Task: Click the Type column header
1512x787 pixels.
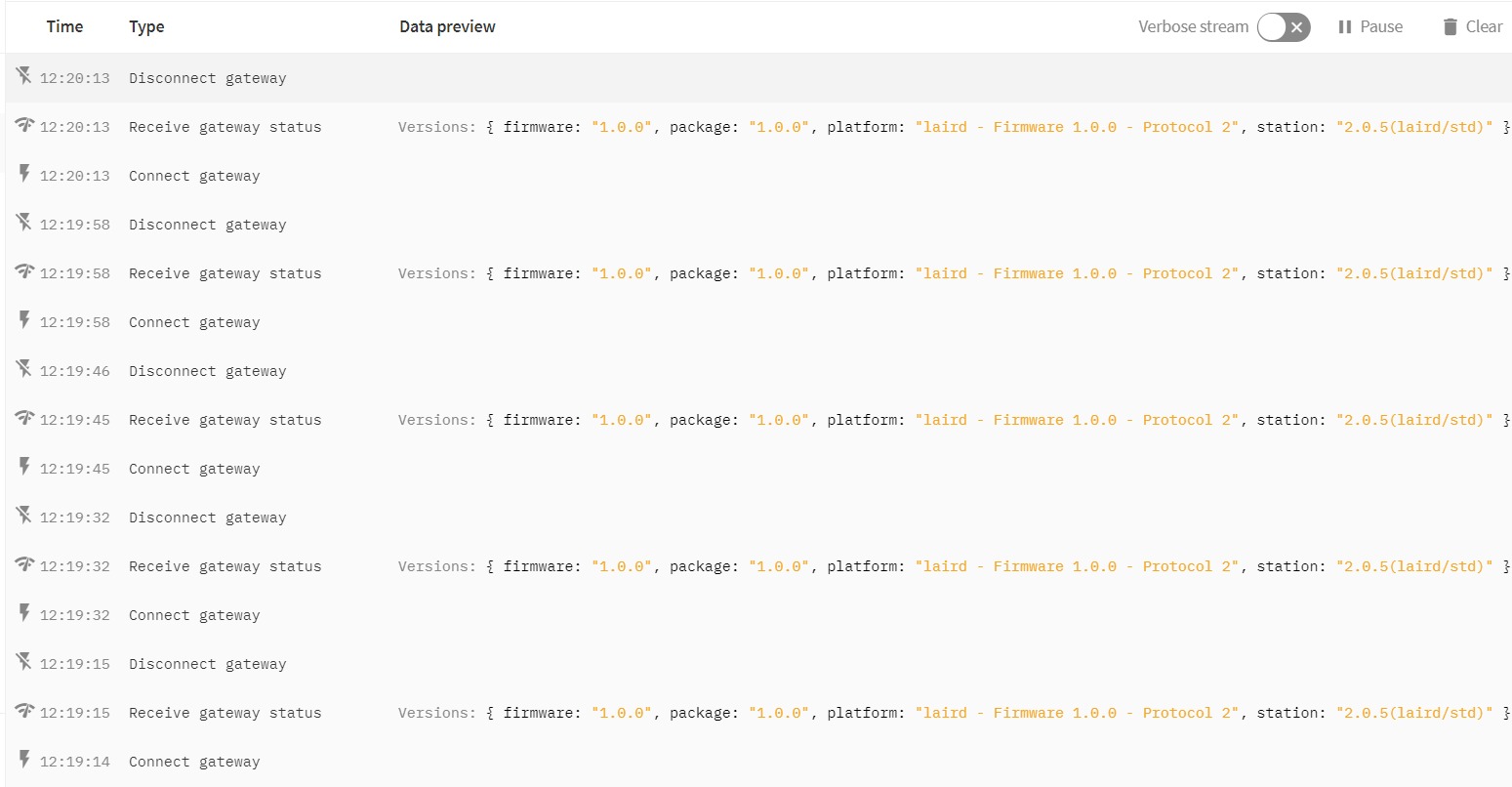Action: point(146,27)
